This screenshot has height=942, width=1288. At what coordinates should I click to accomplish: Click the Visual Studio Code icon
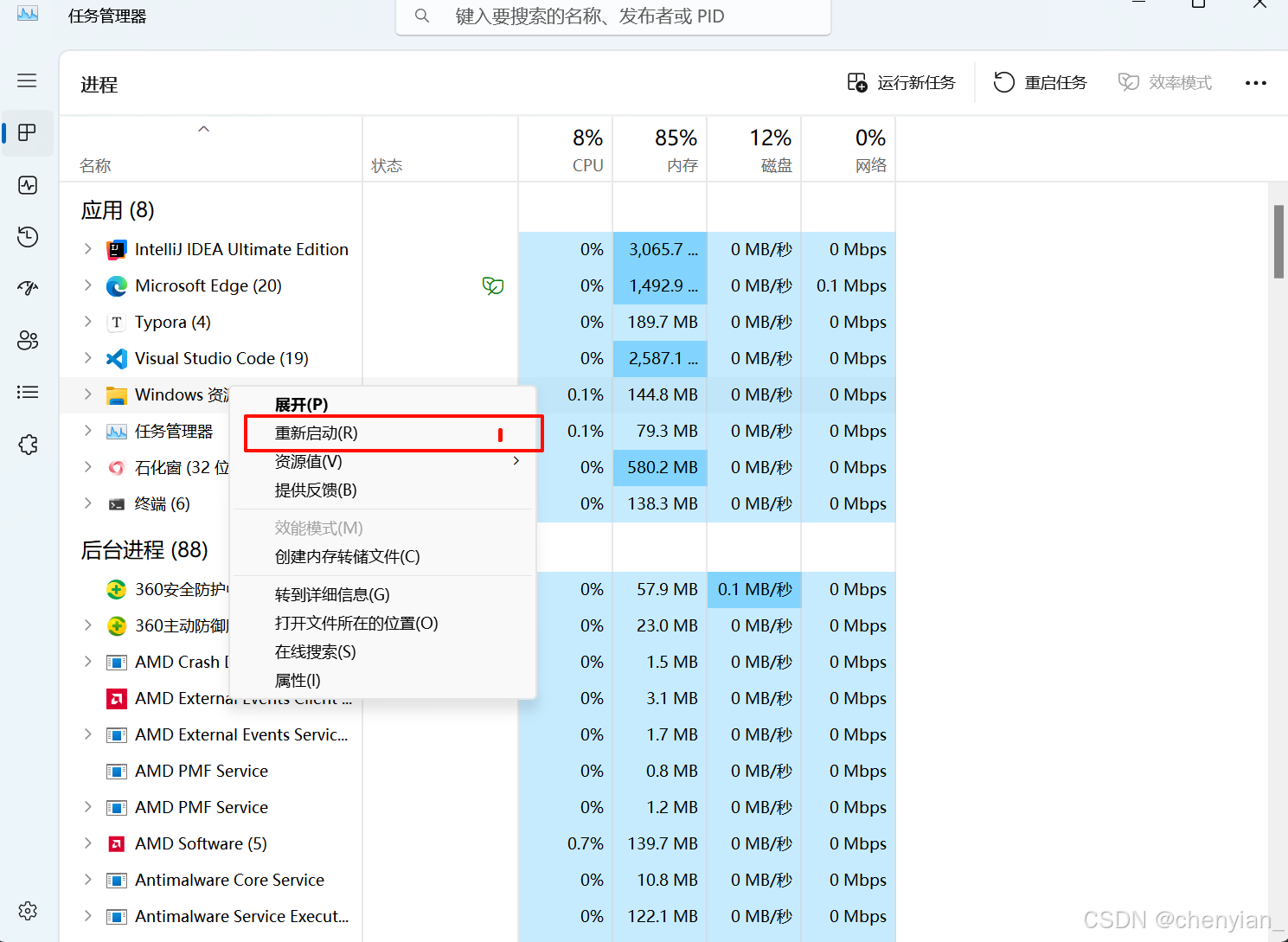[x=116, y=359]
